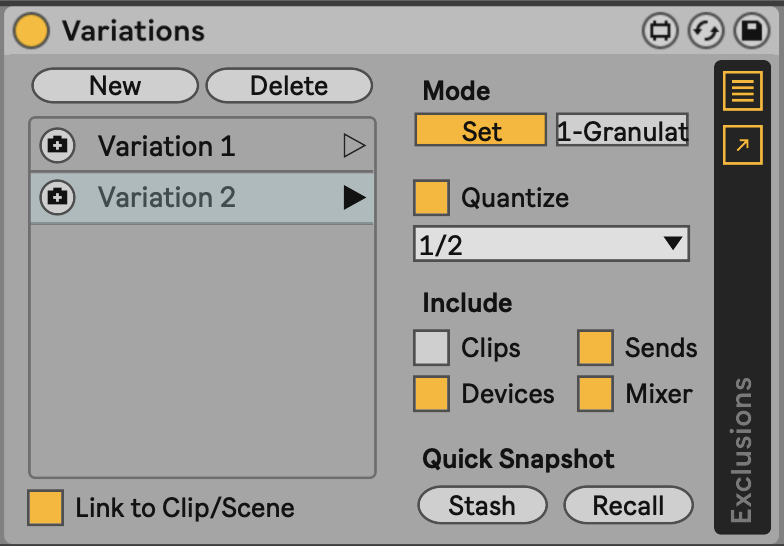Click the hot-swap preset icon

click(705, 31)
